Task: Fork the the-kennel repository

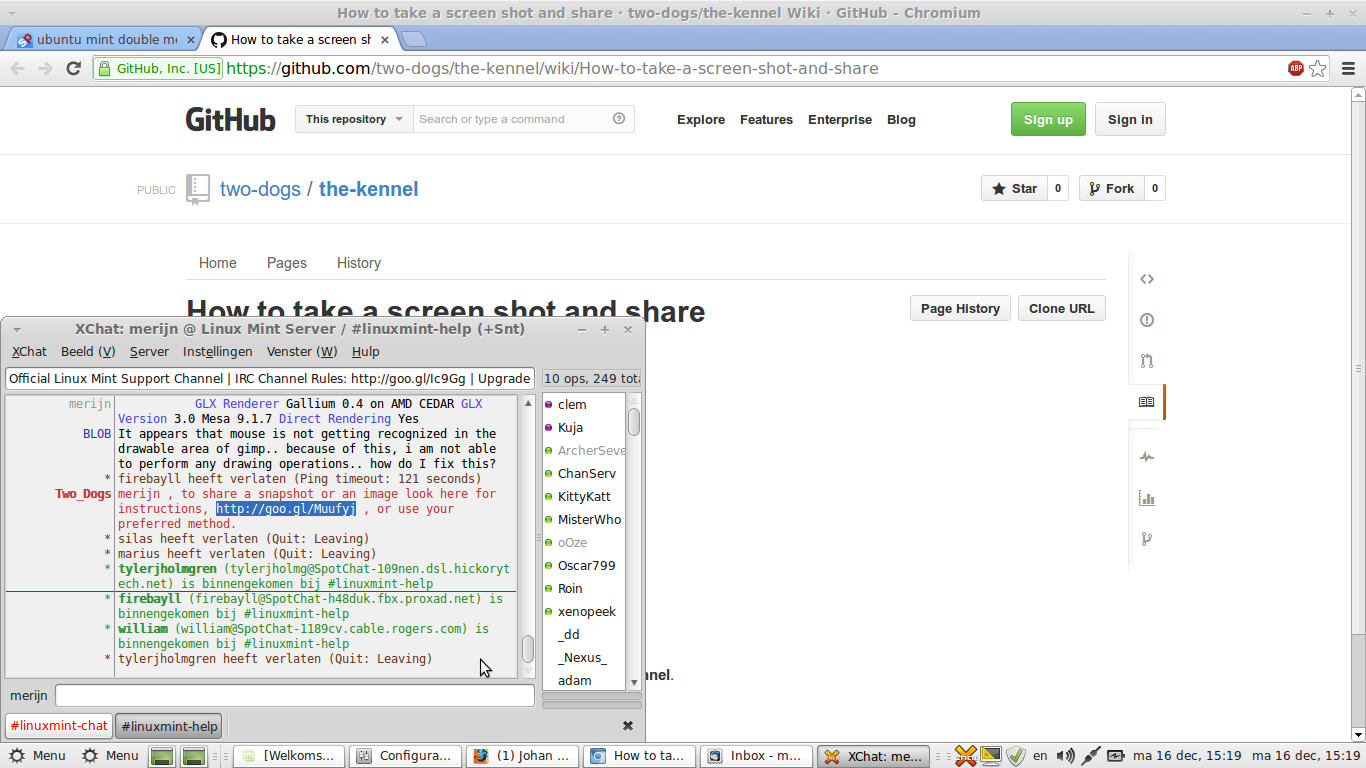Action: (1111, 188)
